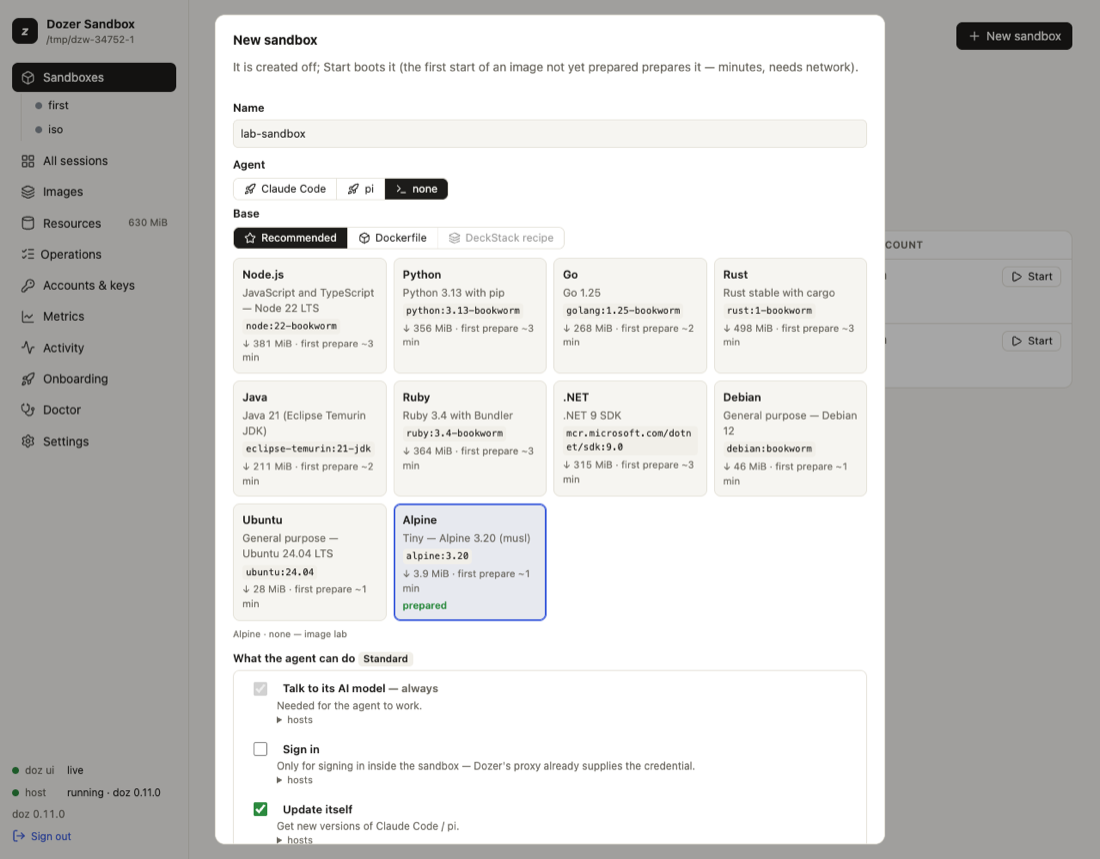Select none as the agent
This screenshot has width=1100, height=859.
tap(416, 189)
